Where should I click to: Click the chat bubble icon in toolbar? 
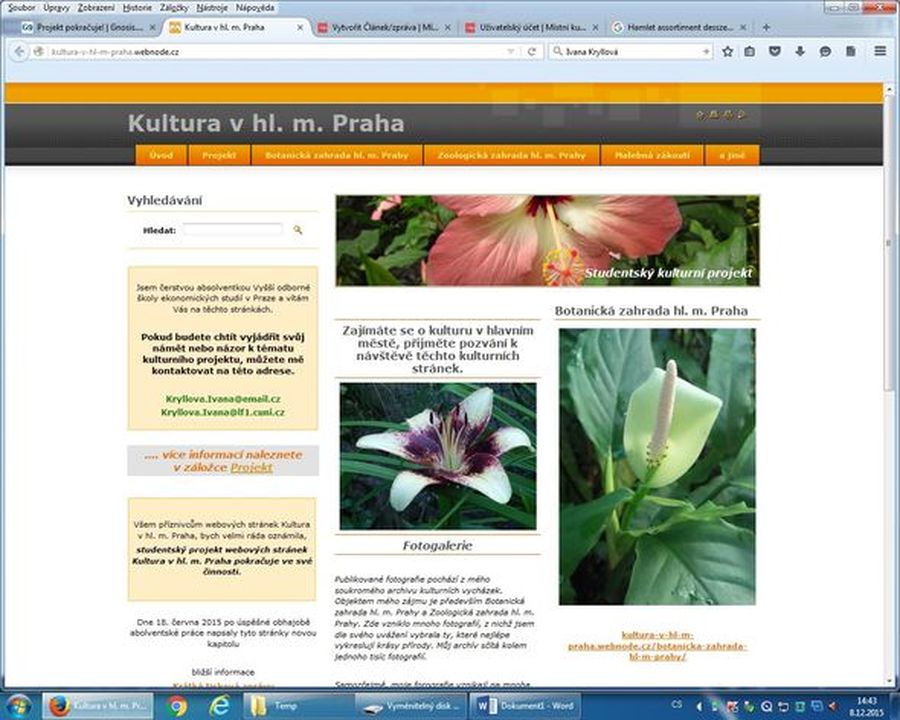[x=825, y=52]
